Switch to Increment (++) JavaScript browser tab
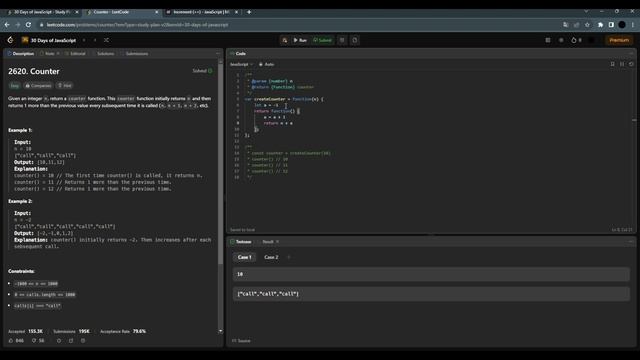This screenshot has height=360, width=640. coord(202,12)
